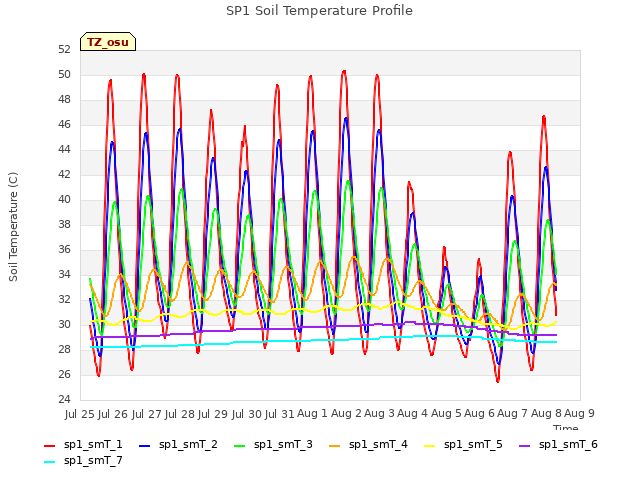The width and height of the screenshot is (640, 480).
Task: Click the blue sp1_smT_2 legend swatch
Action: pyautogui.click(x=144, y=446)
